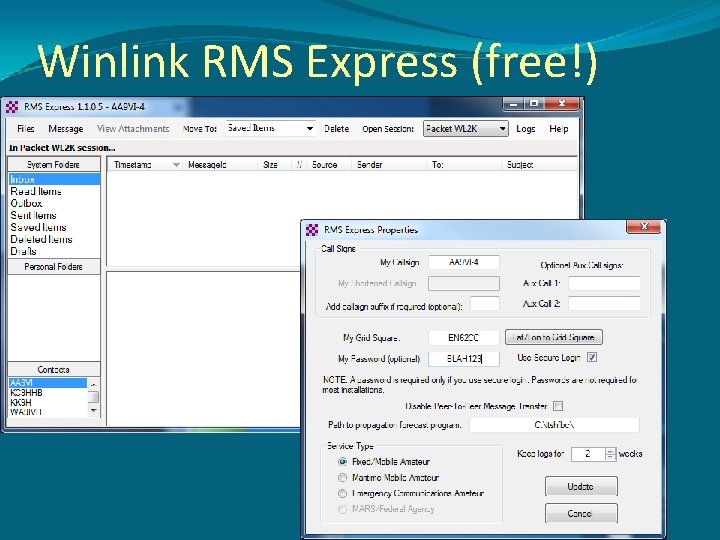The height and width of the screenshot is (540, 720).
Task: Click the Contacts list scroll down arrow
Action: point(93,410)
